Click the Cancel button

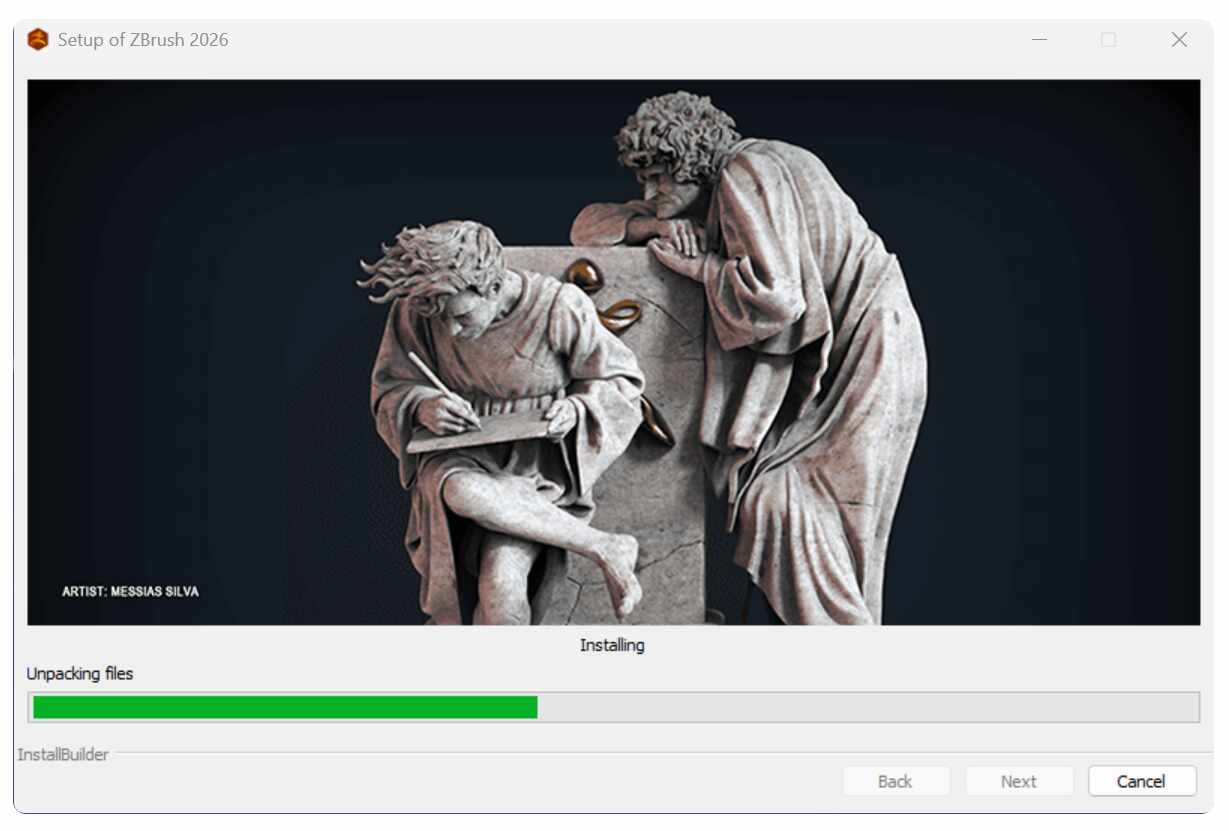(x=1142, y=781)
